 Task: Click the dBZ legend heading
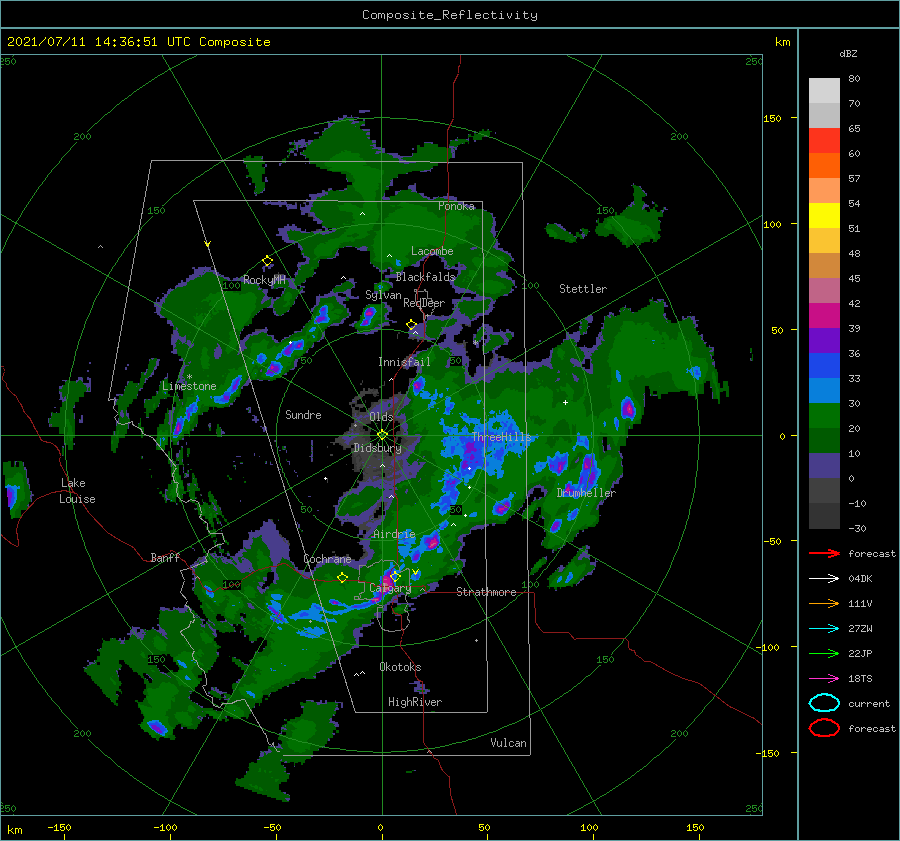(848, 53)
